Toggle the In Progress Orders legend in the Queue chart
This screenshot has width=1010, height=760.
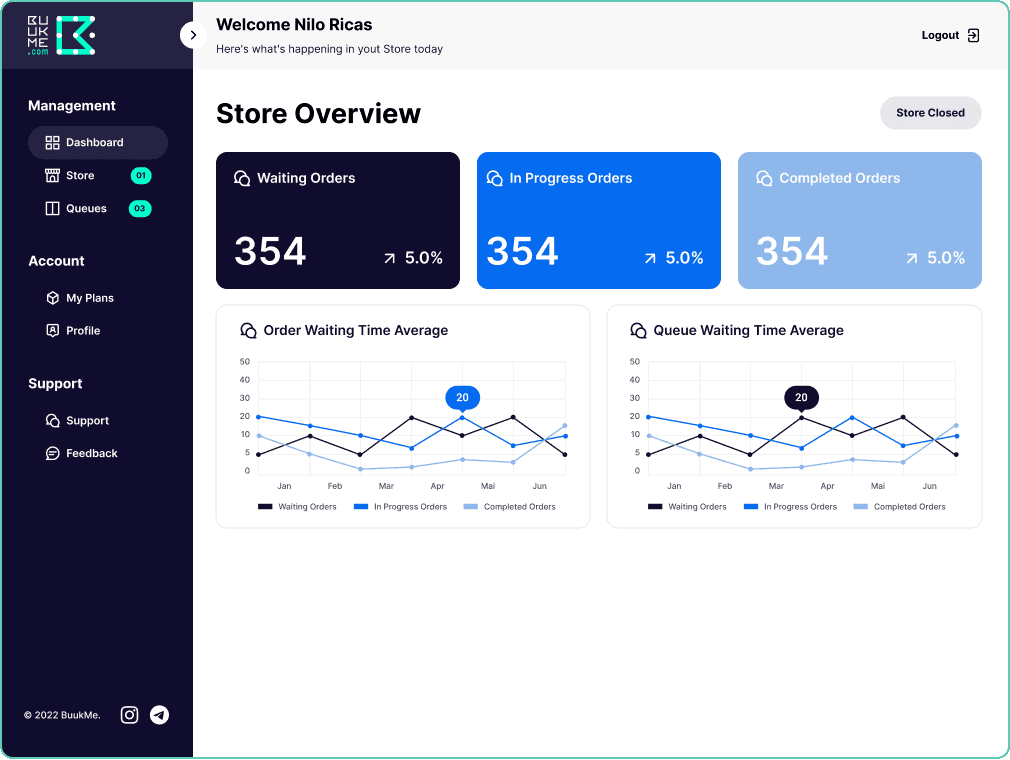(x=790, y=507)
